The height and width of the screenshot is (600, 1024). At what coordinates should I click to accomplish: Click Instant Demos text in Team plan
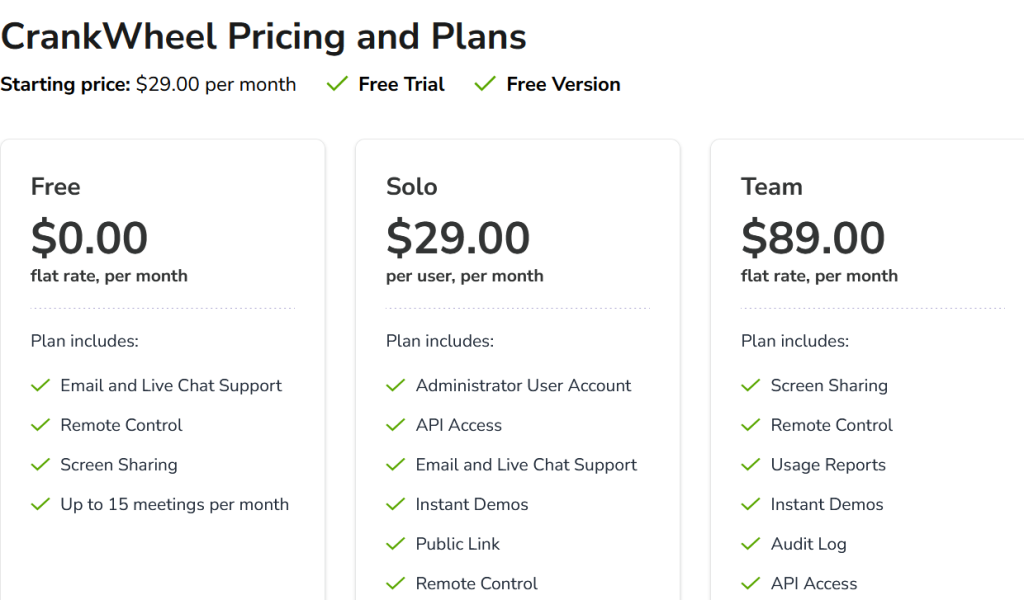coord(827,505)
